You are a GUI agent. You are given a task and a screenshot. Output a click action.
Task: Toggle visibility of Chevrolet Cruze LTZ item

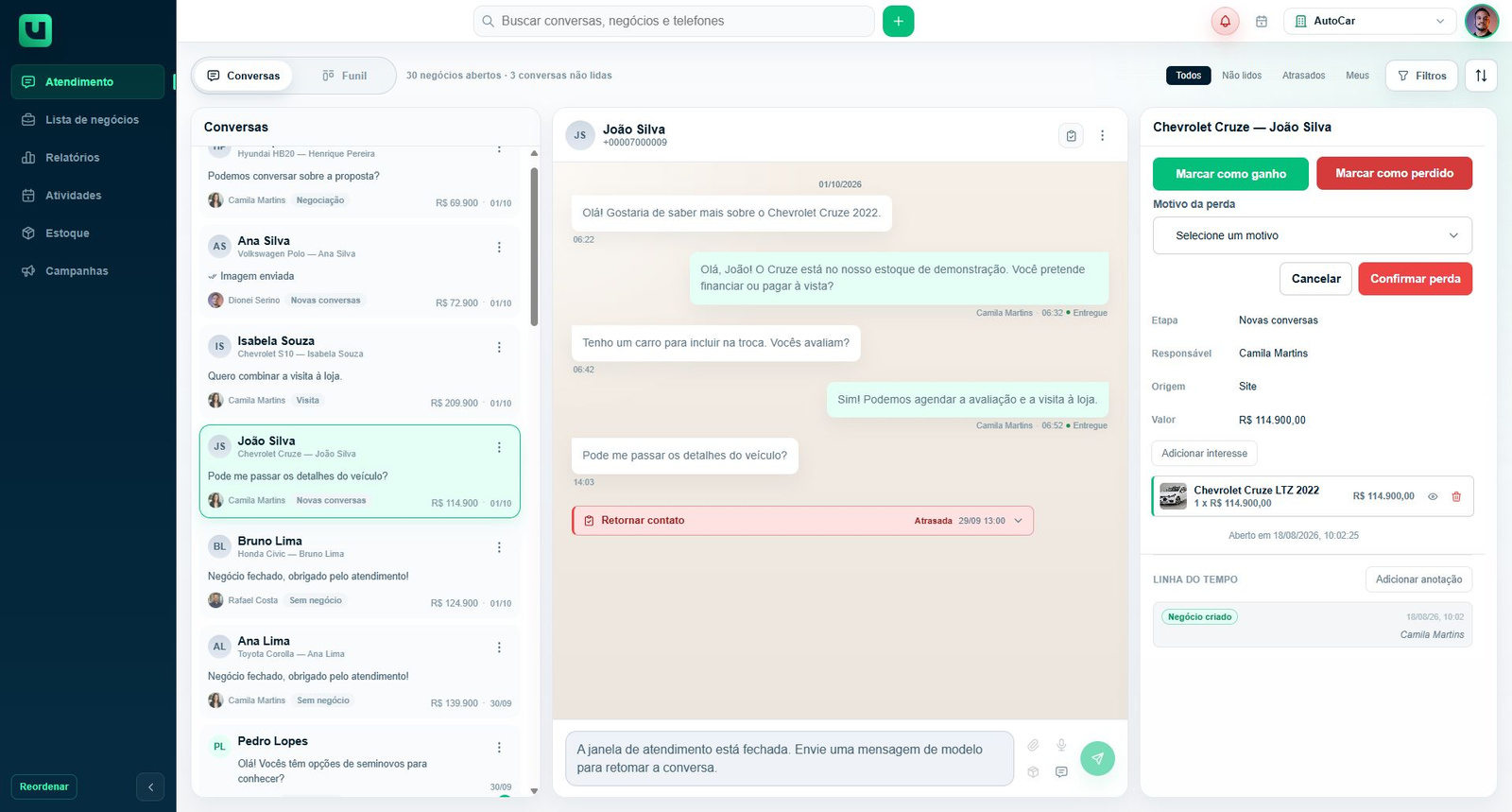1433,496
